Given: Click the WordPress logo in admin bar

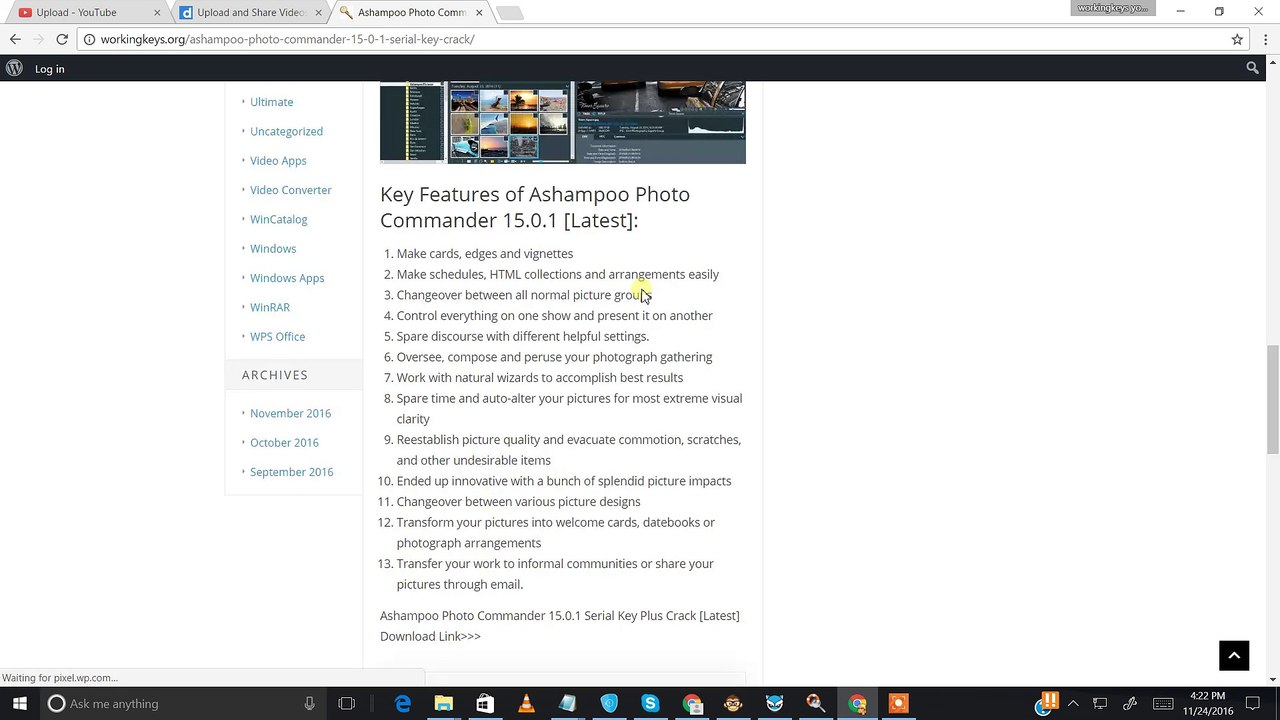Looking at the screenshot, I should (14, 68).
